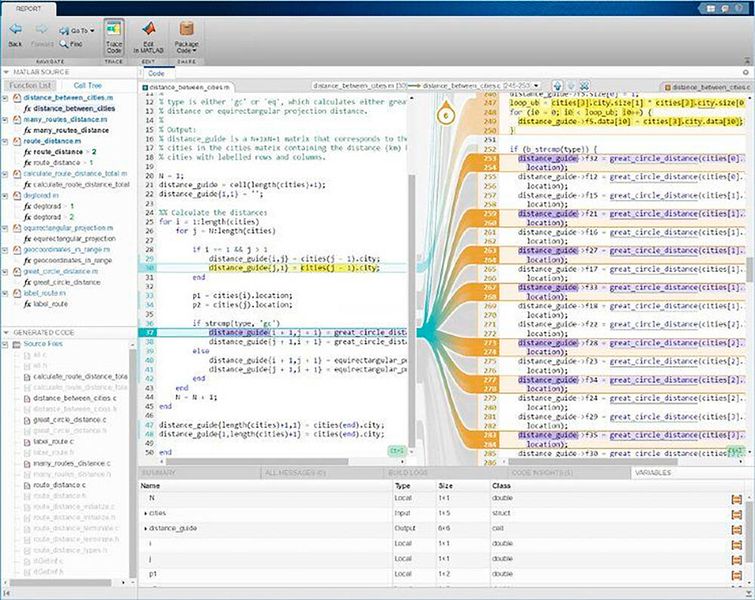
Task: Click the previous trace up-arrow icon
Action: [558, 86]
